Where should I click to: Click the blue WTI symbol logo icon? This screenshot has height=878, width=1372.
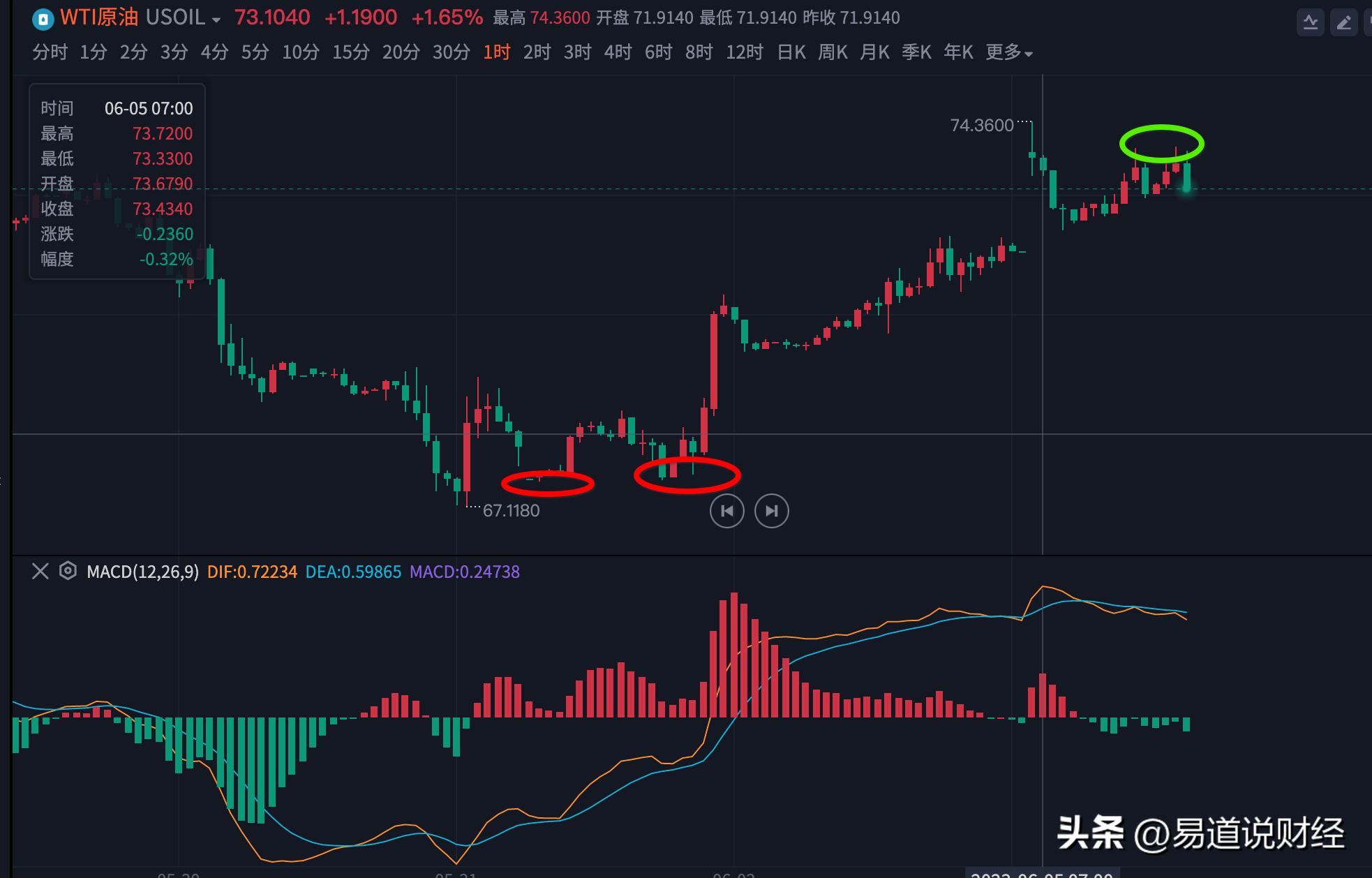43,19
